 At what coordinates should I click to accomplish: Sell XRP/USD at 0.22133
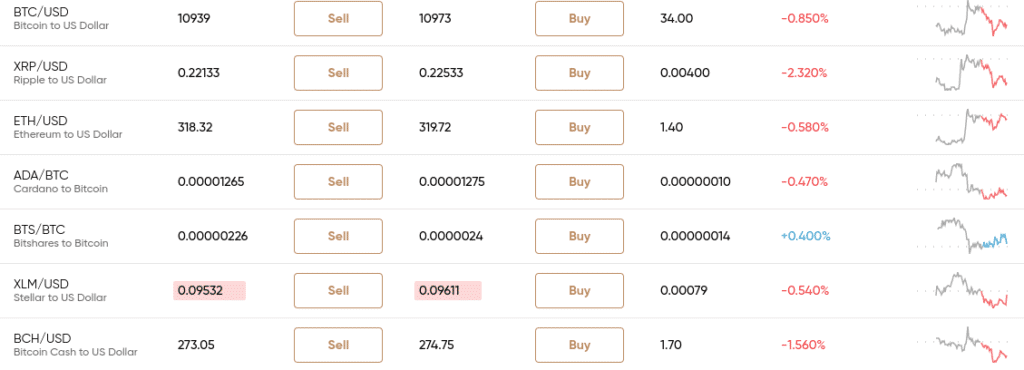pyautogui.click(x=338, y=73)
